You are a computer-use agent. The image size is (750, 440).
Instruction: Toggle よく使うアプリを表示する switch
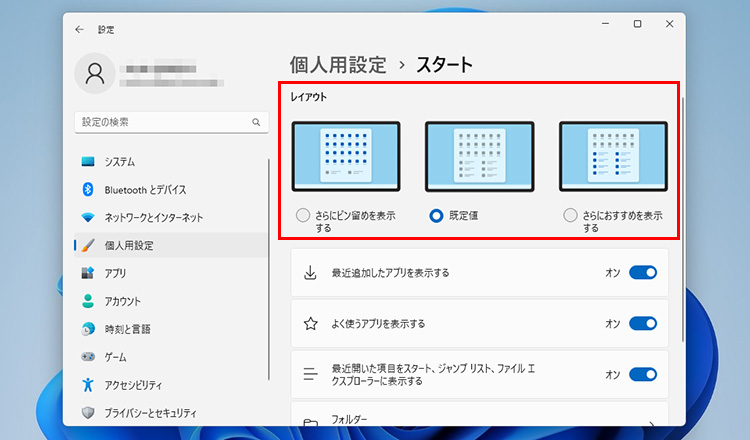(x=642, y=323)
